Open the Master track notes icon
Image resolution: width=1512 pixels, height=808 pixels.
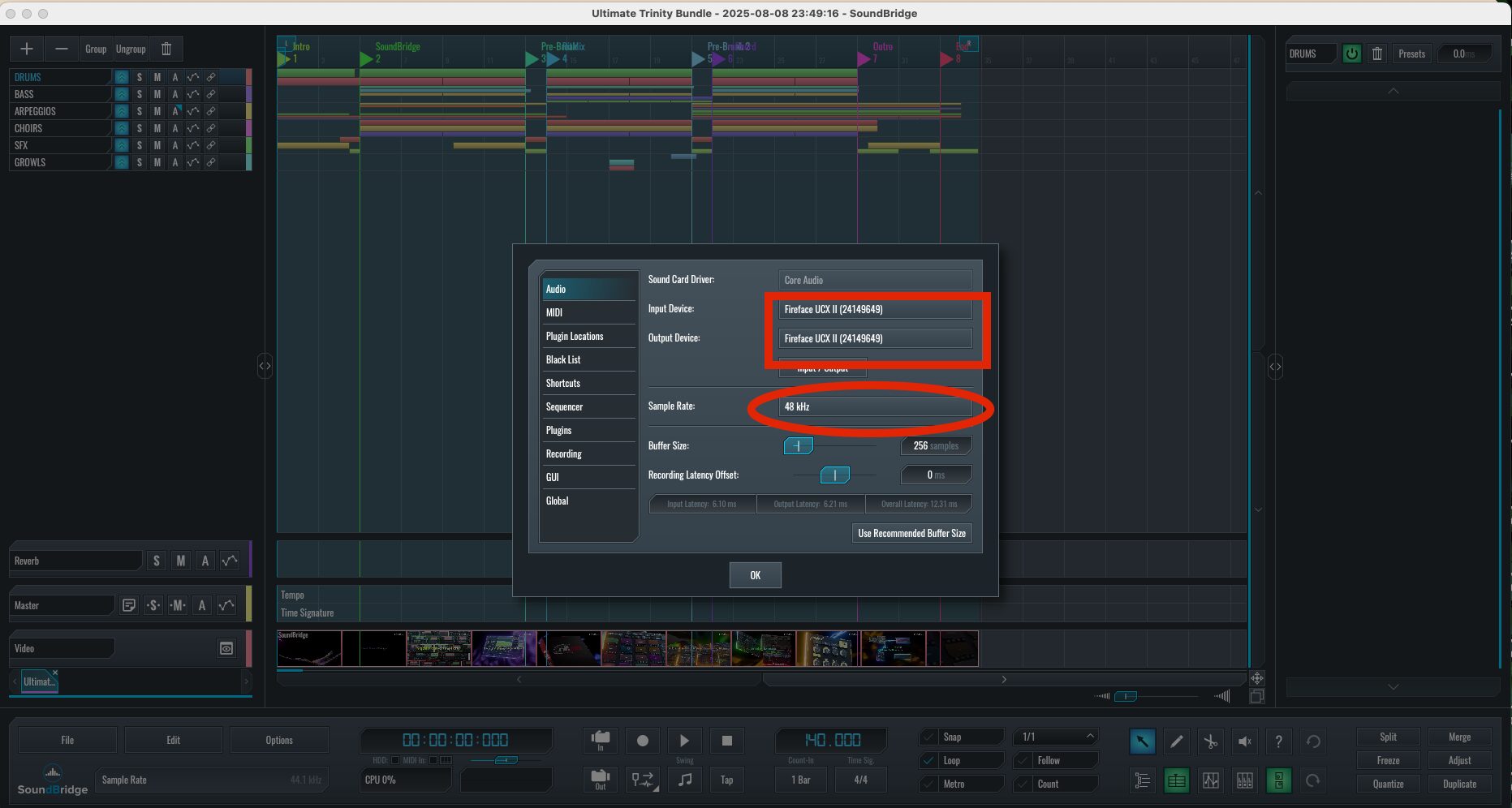tap(128, 605)
